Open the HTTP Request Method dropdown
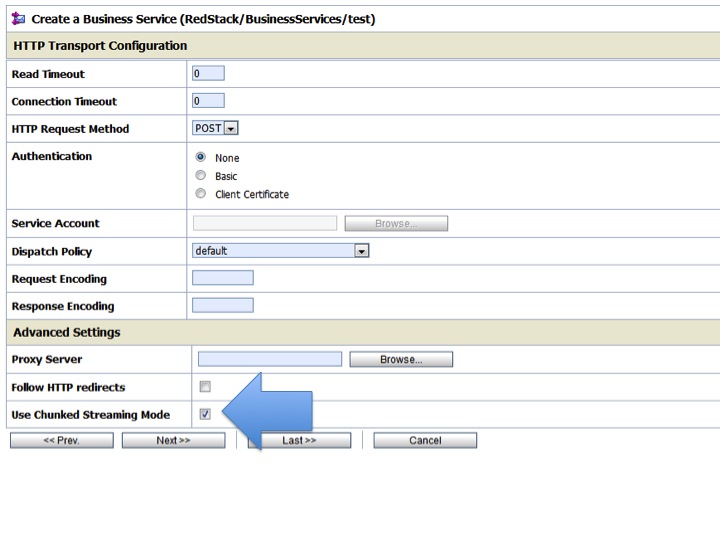 [x=215, y=128]
